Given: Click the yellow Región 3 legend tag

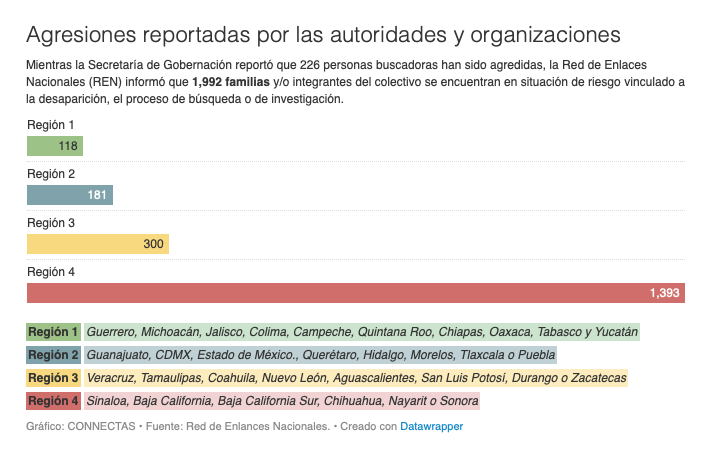Looking at the screenshot, I should click(54, 378).
